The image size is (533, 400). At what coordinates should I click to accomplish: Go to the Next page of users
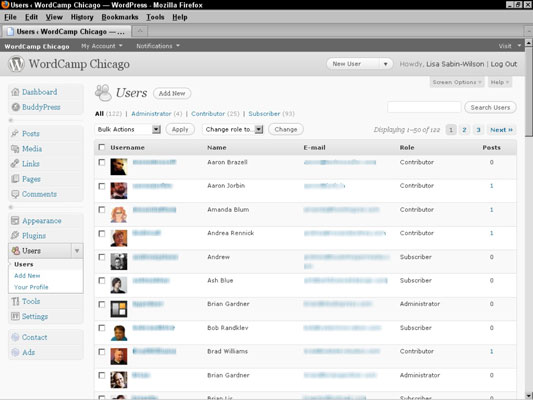click(x=501, y=130)
